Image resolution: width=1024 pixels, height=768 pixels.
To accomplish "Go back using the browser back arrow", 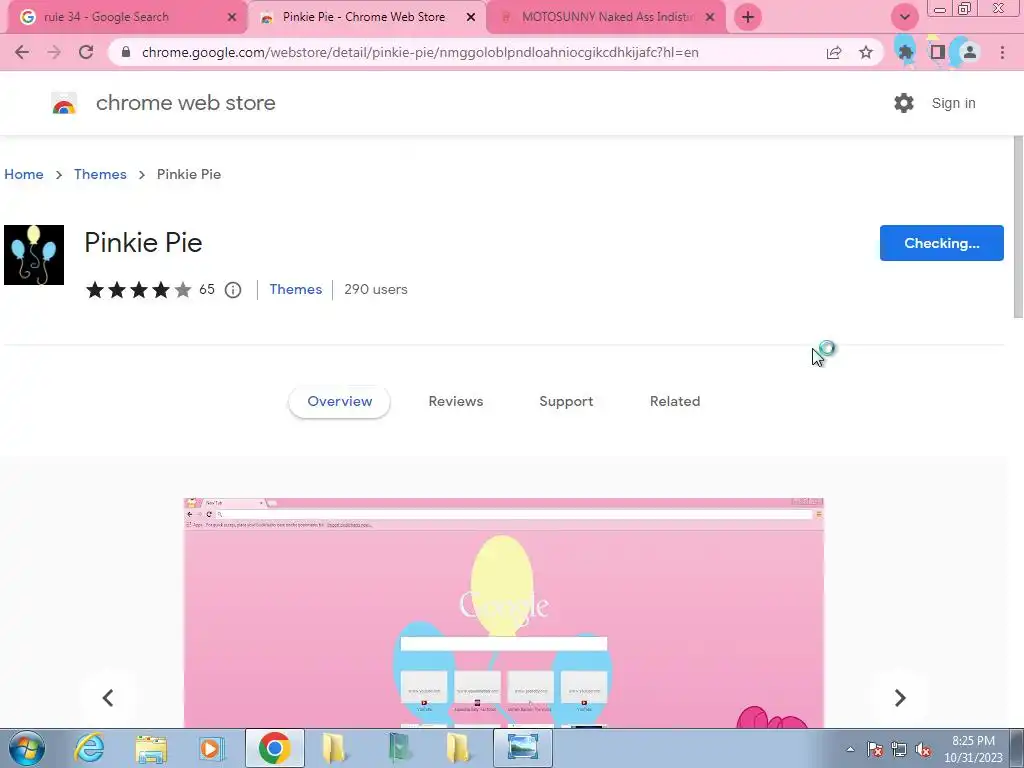I will [22, 52].
